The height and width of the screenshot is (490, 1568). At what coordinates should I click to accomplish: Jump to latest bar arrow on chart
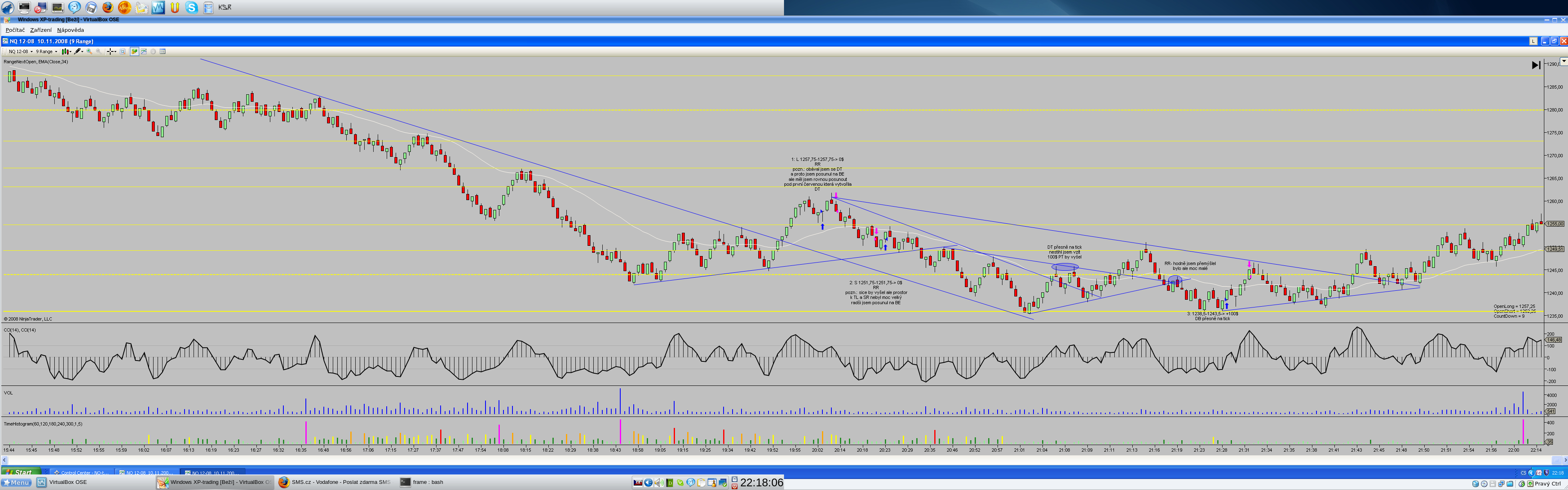tap(1536, 65)
